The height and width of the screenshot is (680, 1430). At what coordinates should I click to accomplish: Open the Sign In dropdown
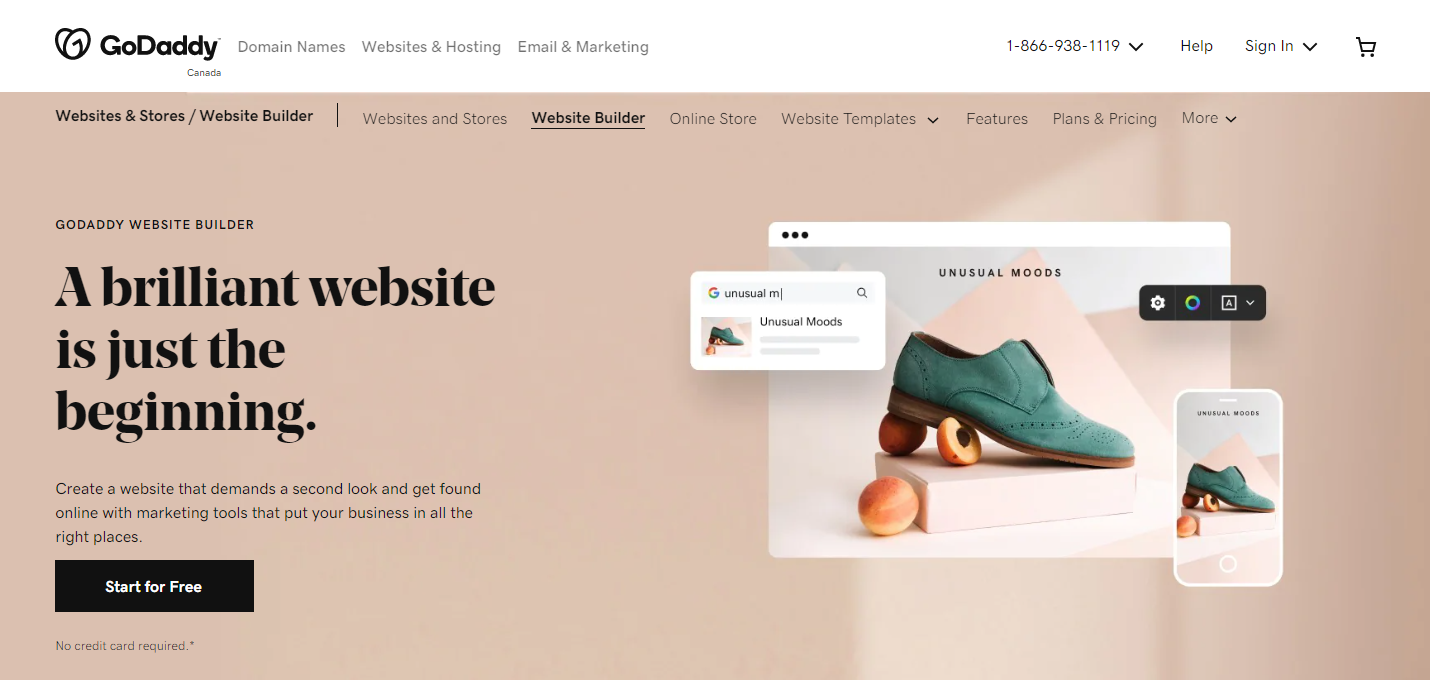pos(1281,46)
